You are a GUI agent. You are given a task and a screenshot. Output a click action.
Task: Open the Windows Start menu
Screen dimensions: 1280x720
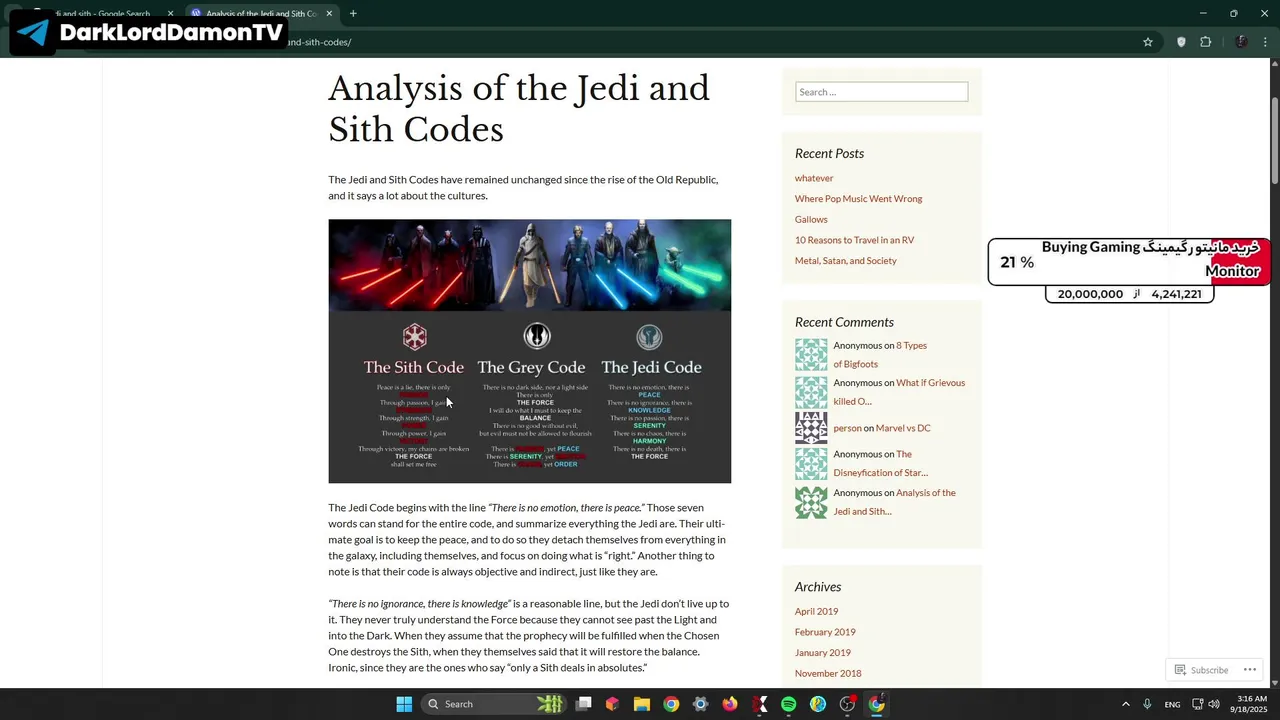[404, 704]
